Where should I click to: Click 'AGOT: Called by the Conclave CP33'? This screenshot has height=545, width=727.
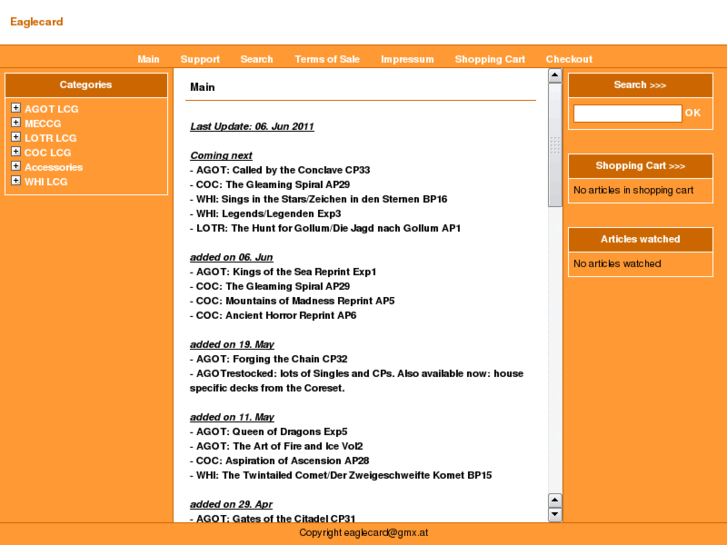click(x=283, y=170)
